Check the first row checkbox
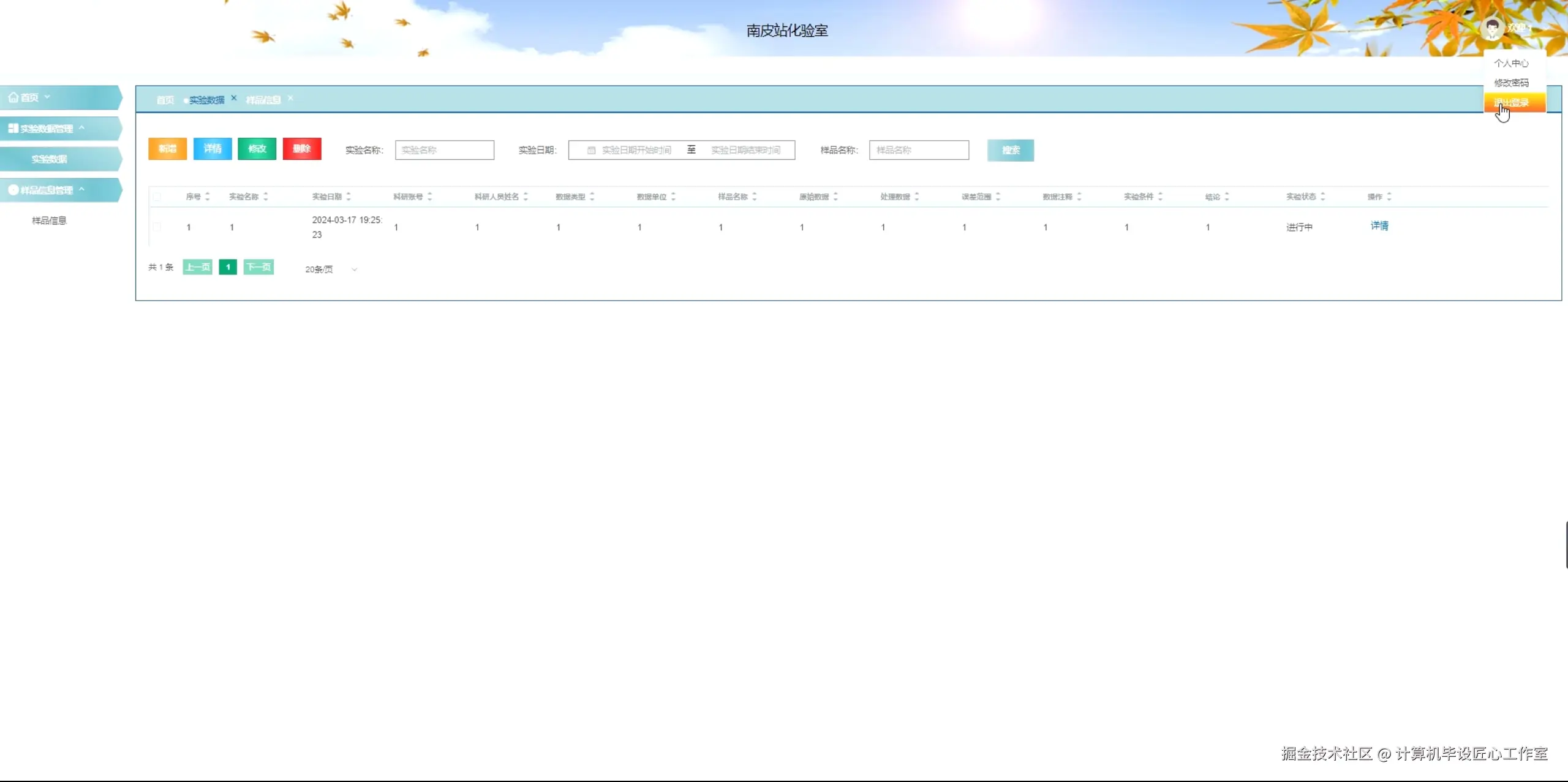1568x782 pixels. pos(157,227)
